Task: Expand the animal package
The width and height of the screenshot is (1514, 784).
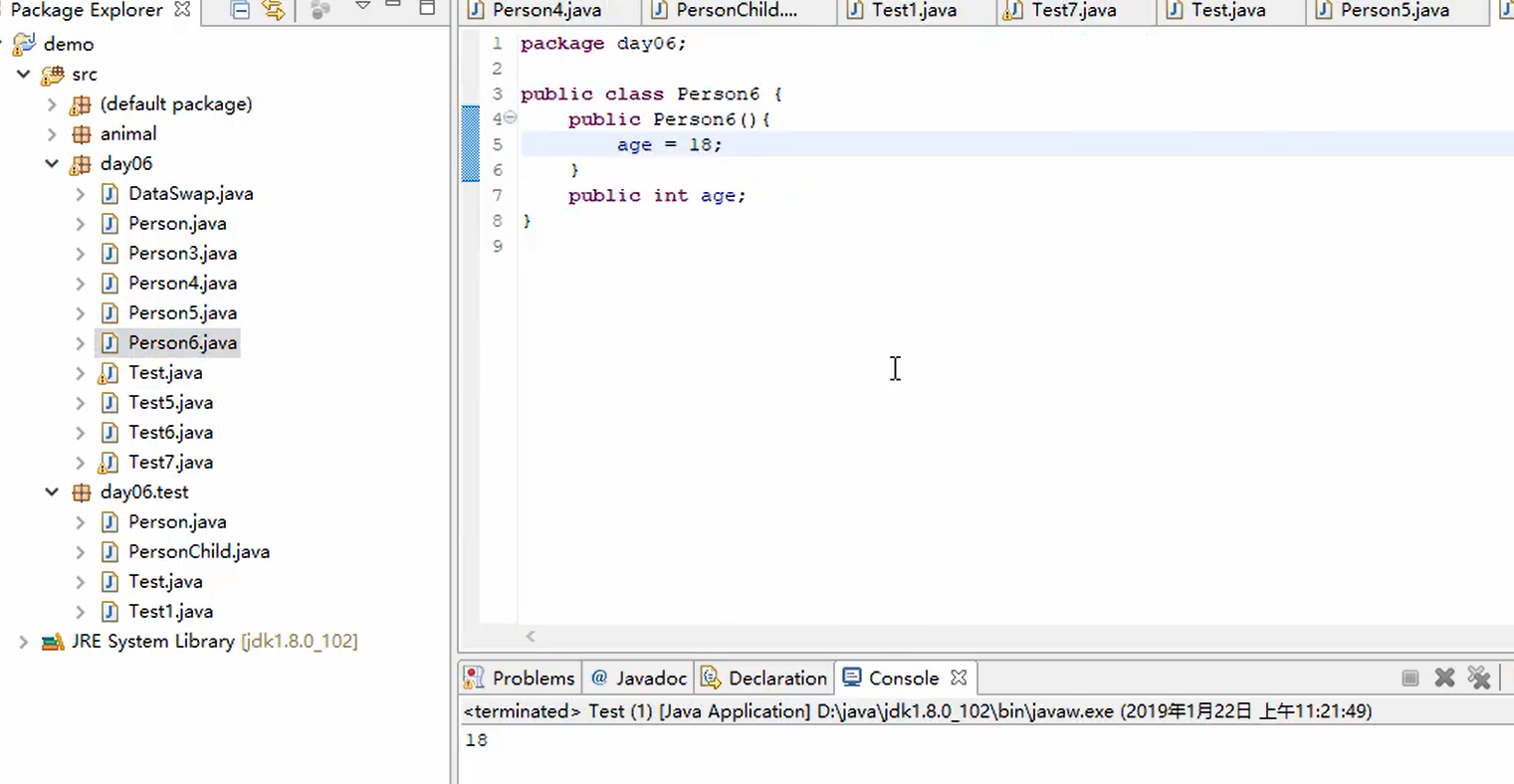Action: coord(52,134)
